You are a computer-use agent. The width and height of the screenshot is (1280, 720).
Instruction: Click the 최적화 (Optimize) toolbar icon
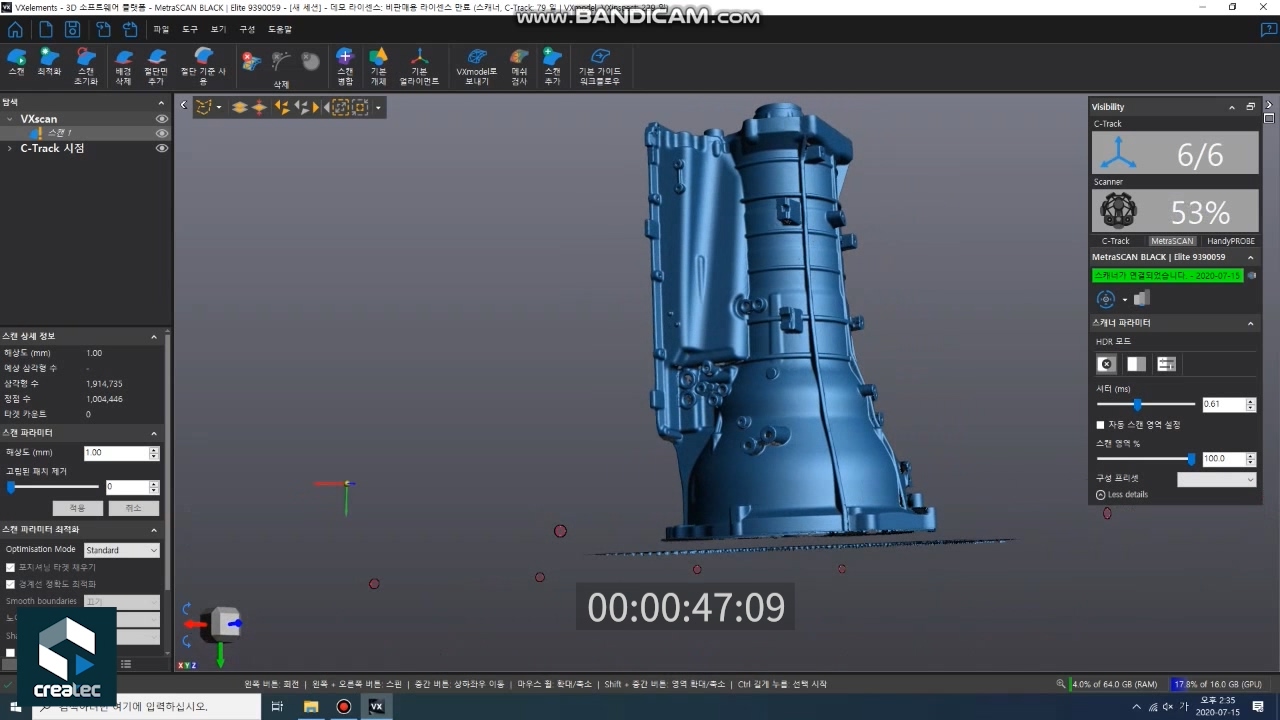[x=49, y=58]
